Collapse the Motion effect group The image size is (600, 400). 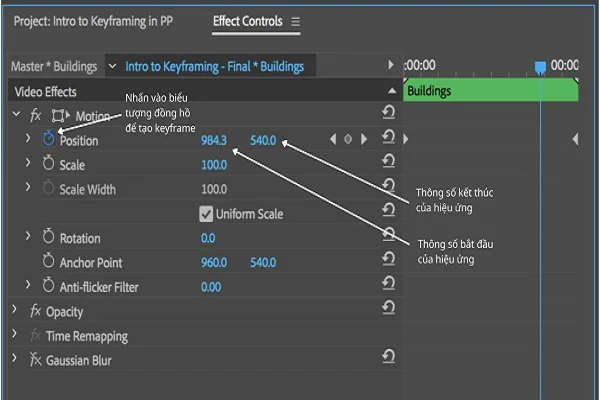pyautogui.click(x=16, y=114)
